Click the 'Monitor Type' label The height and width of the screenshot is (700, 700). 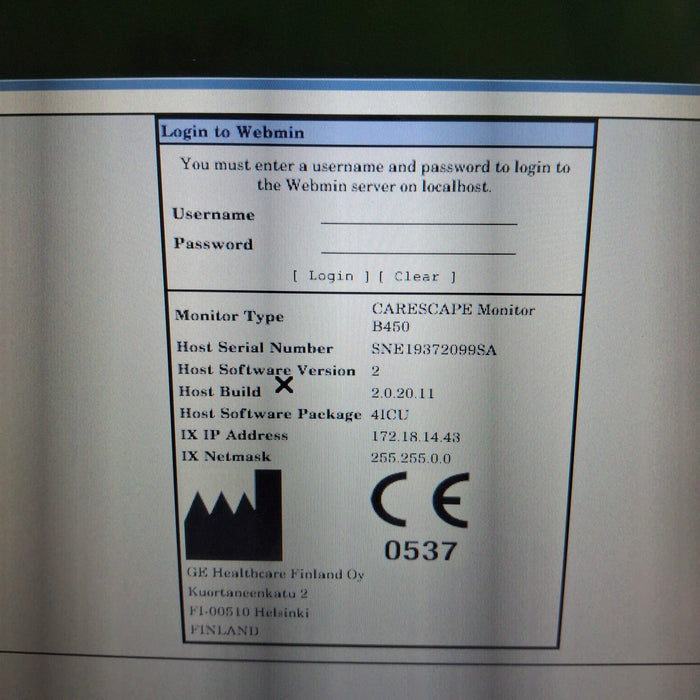(229, 316)
